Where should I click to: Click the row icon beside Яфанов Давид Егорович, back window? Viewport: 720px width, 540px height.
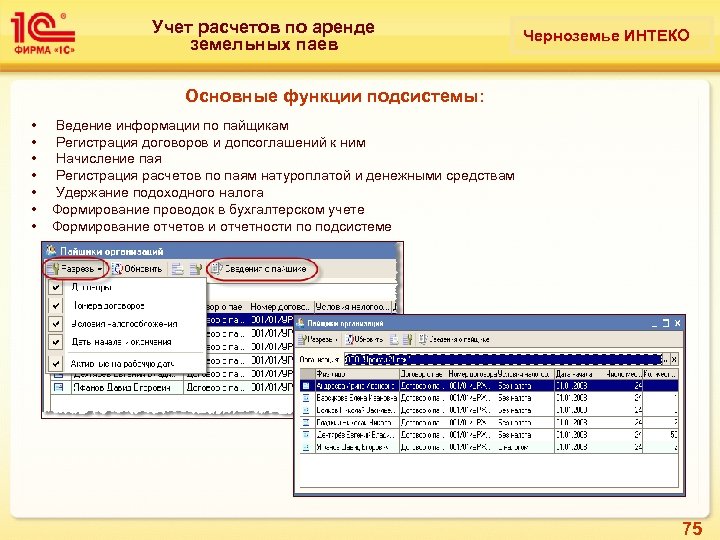click(58, 388)
